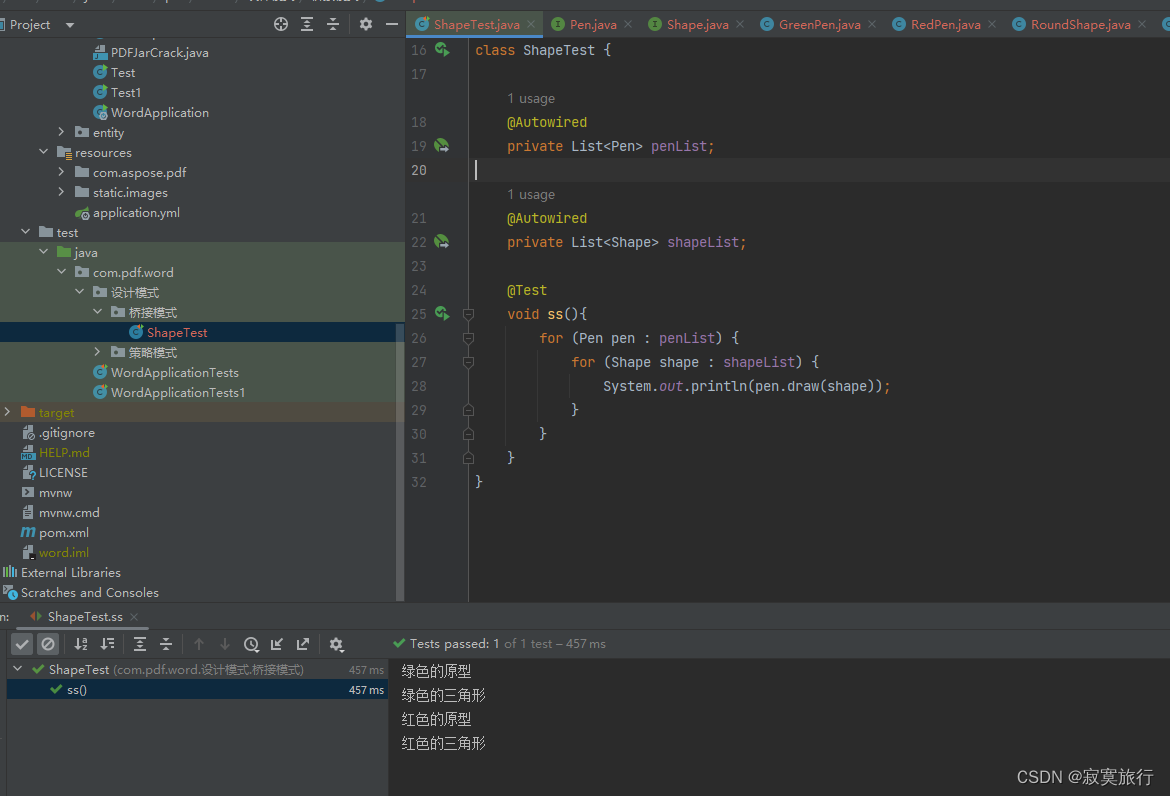Toggle show ignored tests button
Viewport: 1170px width, 796px height.
click(x=48, y=644)
